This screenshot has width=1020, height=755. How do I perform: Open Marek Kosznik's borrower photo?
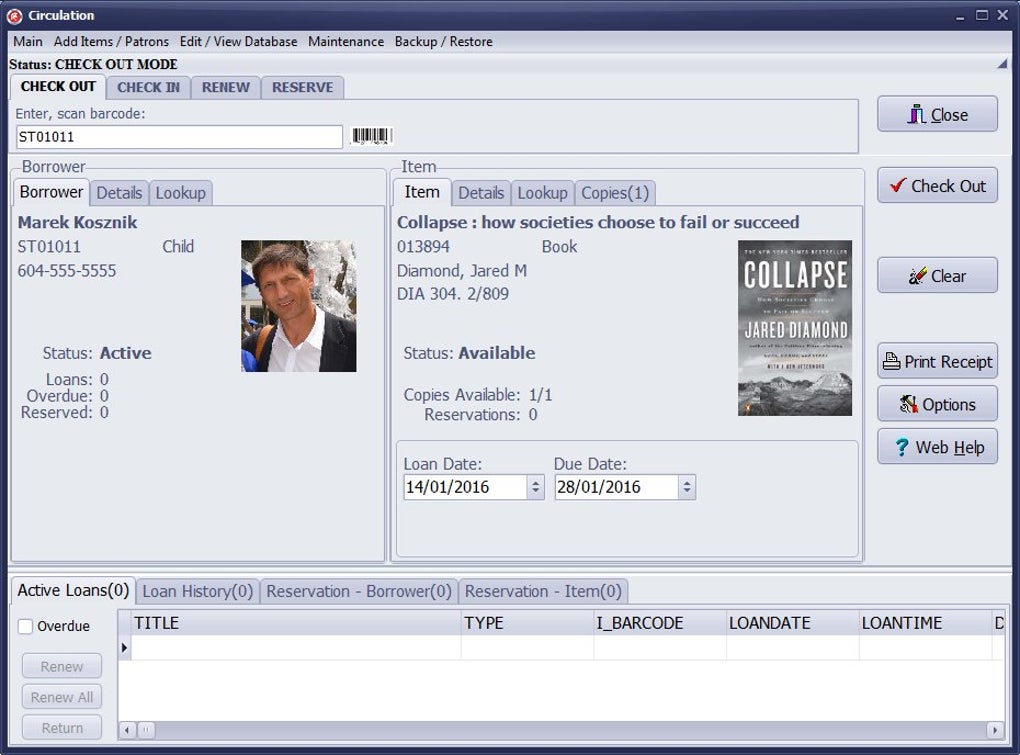299,306
